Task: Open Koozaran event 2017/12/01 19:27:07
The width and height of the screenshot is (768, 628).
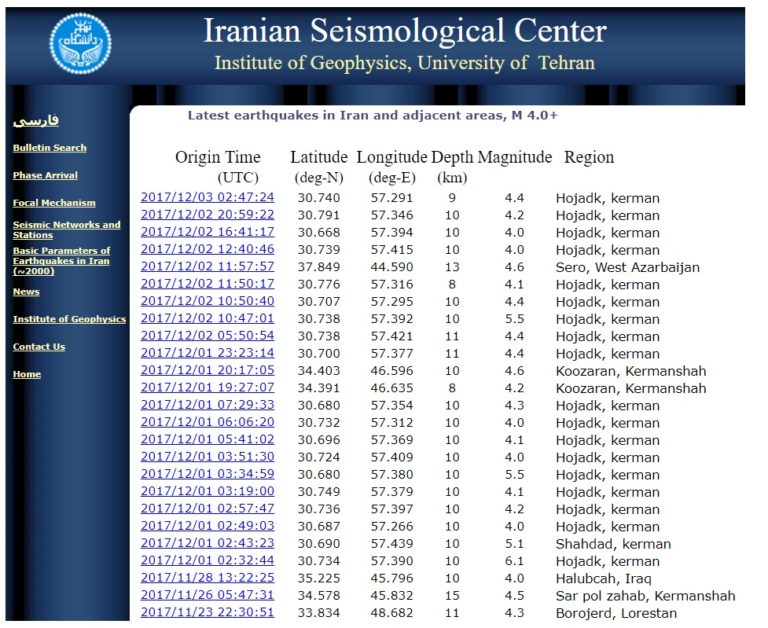Action: point(207,387)
